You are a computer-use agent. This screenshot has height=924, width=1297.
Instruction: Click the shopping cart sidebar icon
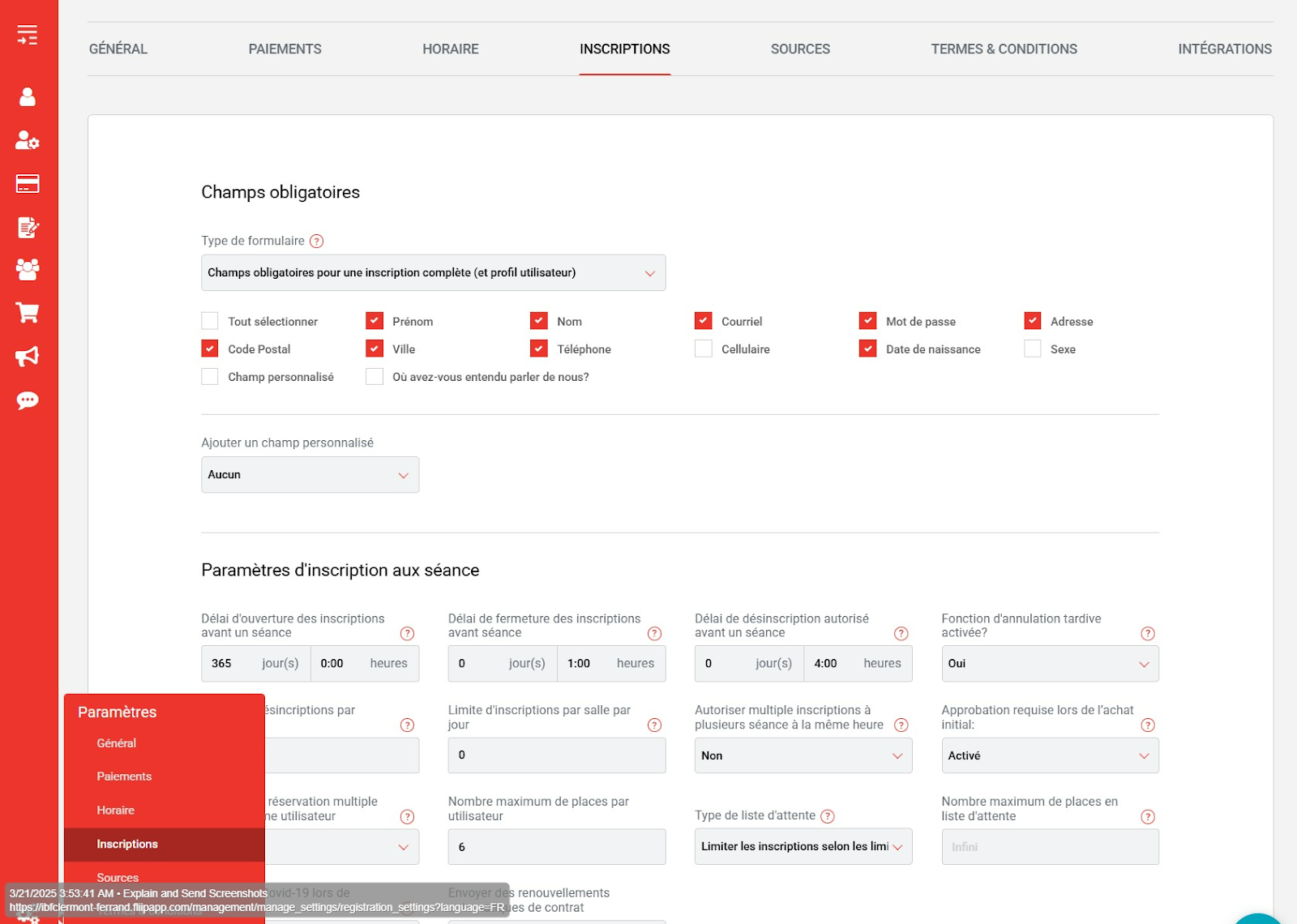tap(28, 313)
